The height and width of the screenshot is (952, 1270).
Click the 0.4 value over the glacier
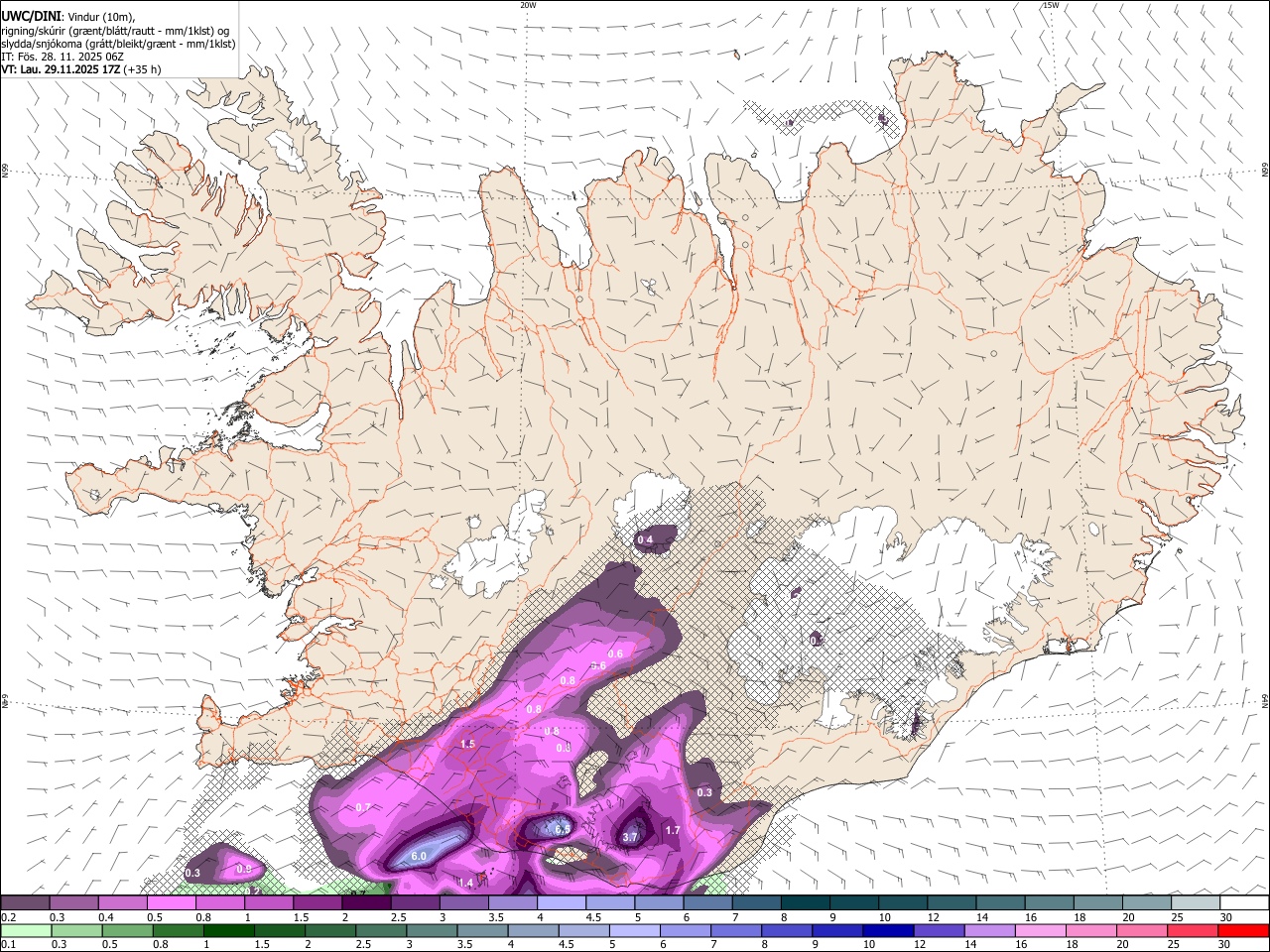point(645,539)
